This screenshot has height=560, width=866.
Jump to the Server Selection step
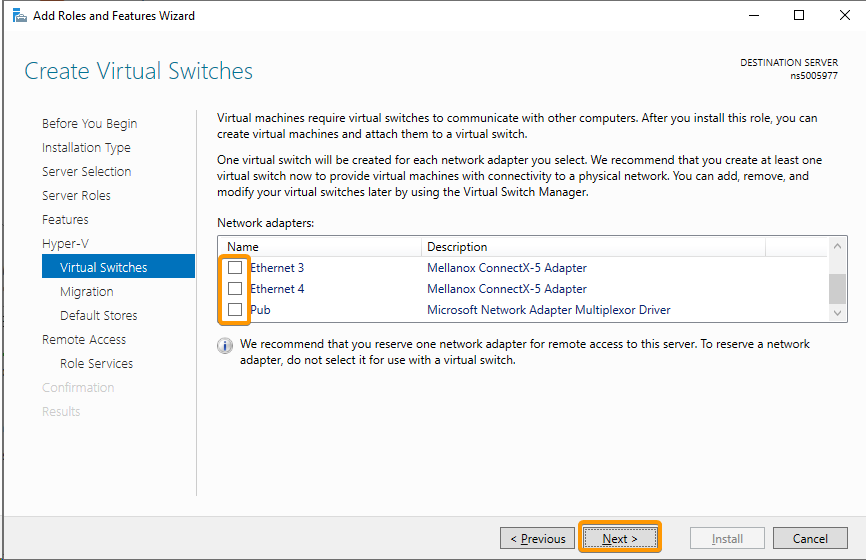pyautogui.click(x=86, y=172)
